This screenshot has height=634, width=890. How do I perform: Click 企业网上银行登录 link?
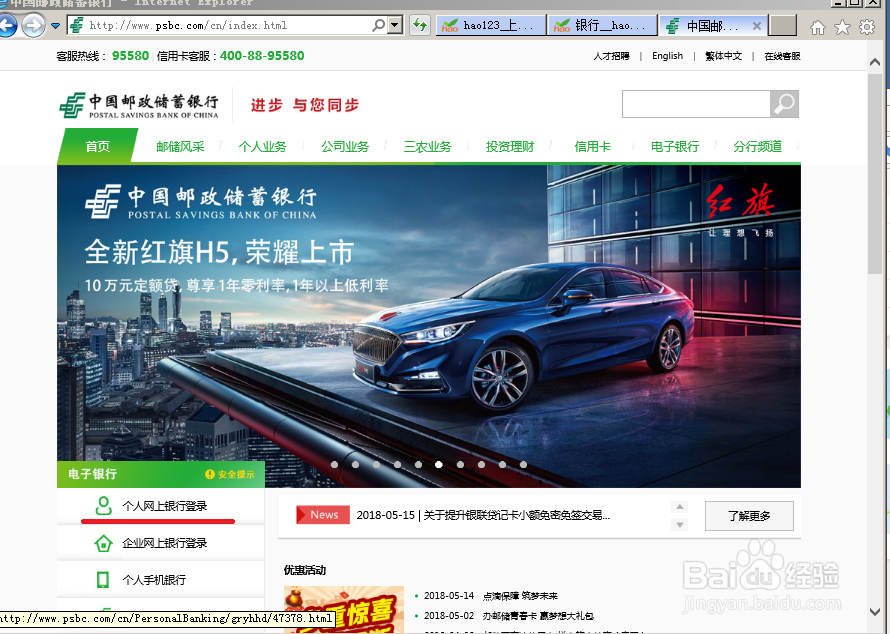pos(165,543)
